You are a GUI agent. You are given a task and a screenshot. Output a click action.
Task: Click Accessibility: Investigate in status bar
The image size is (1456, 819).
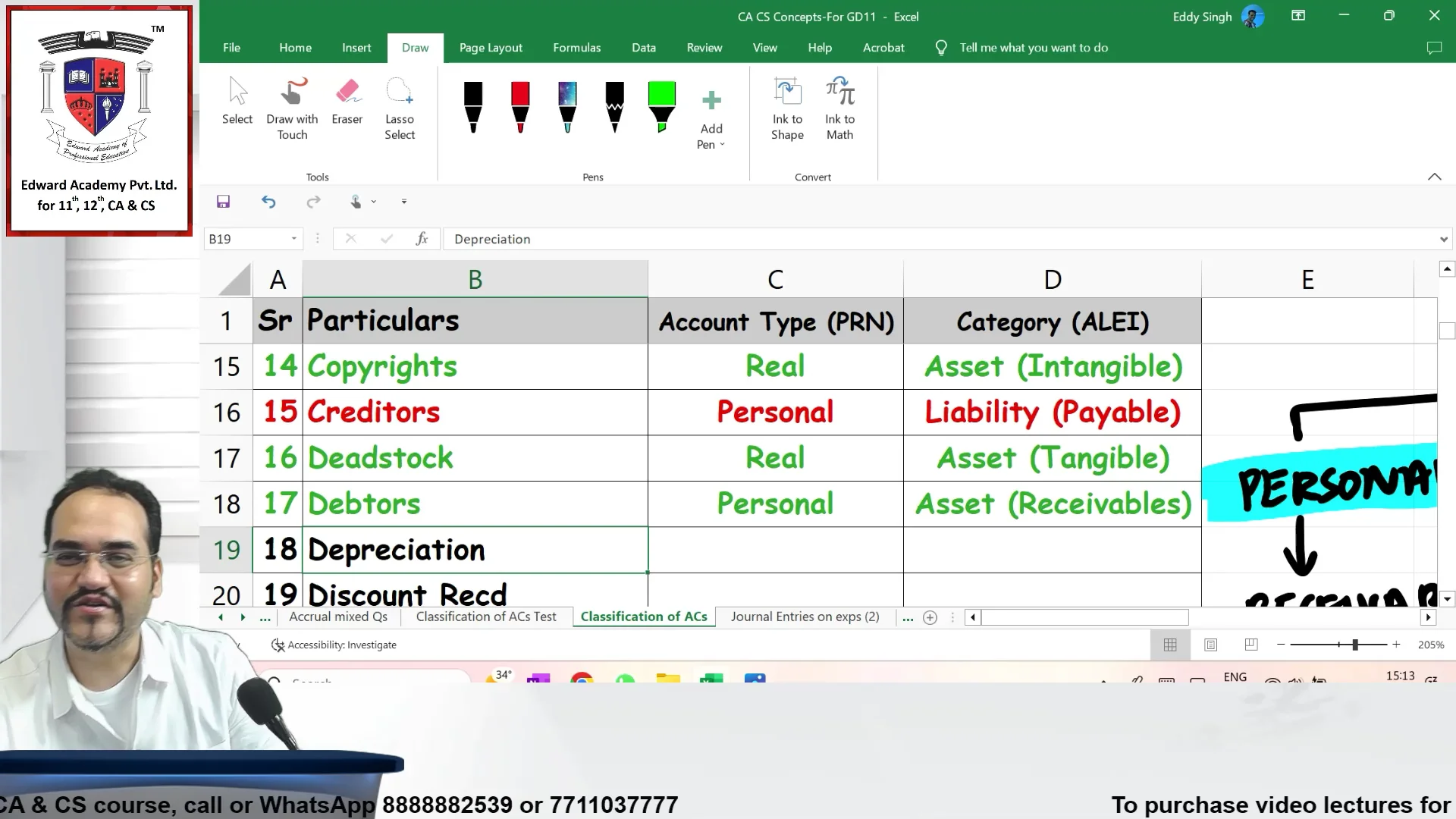click(x=334, y=645)
